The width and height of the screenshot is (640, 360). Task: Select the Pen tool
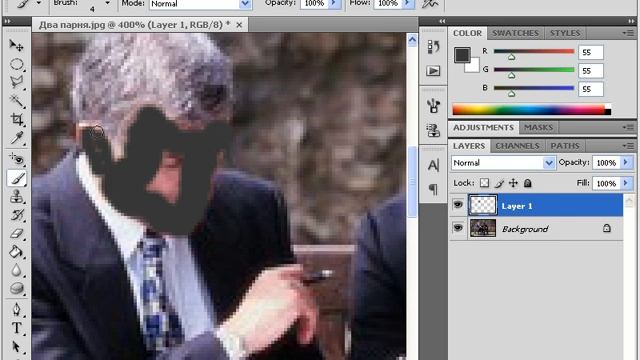[16, 309]
